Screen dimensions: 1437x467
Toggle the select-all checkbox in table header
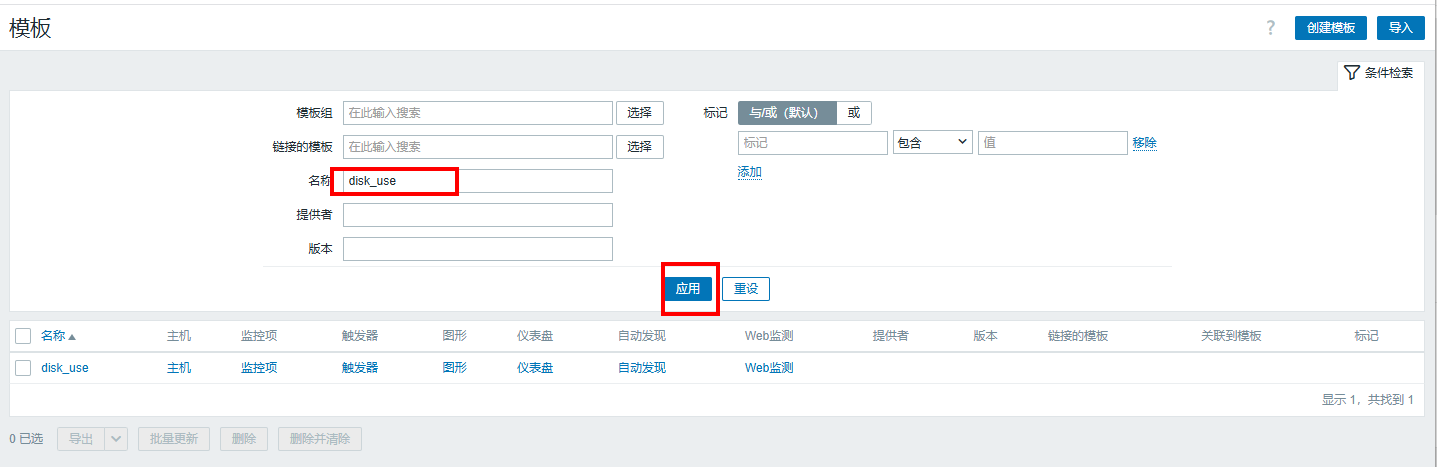[23, 336]
